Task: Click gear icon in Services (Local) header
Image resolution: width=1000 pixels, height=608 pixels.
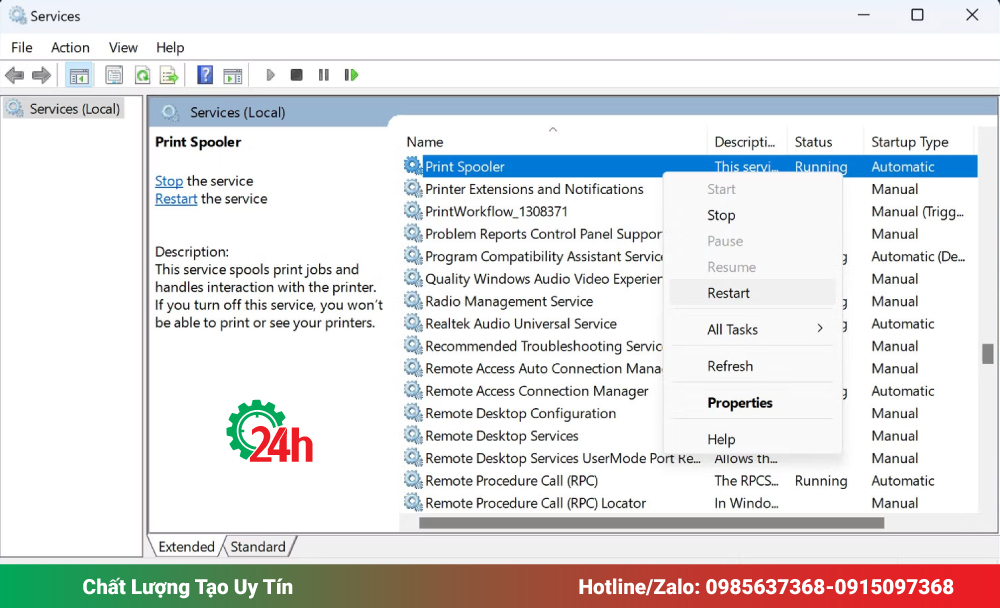Action: click(170, 112)
